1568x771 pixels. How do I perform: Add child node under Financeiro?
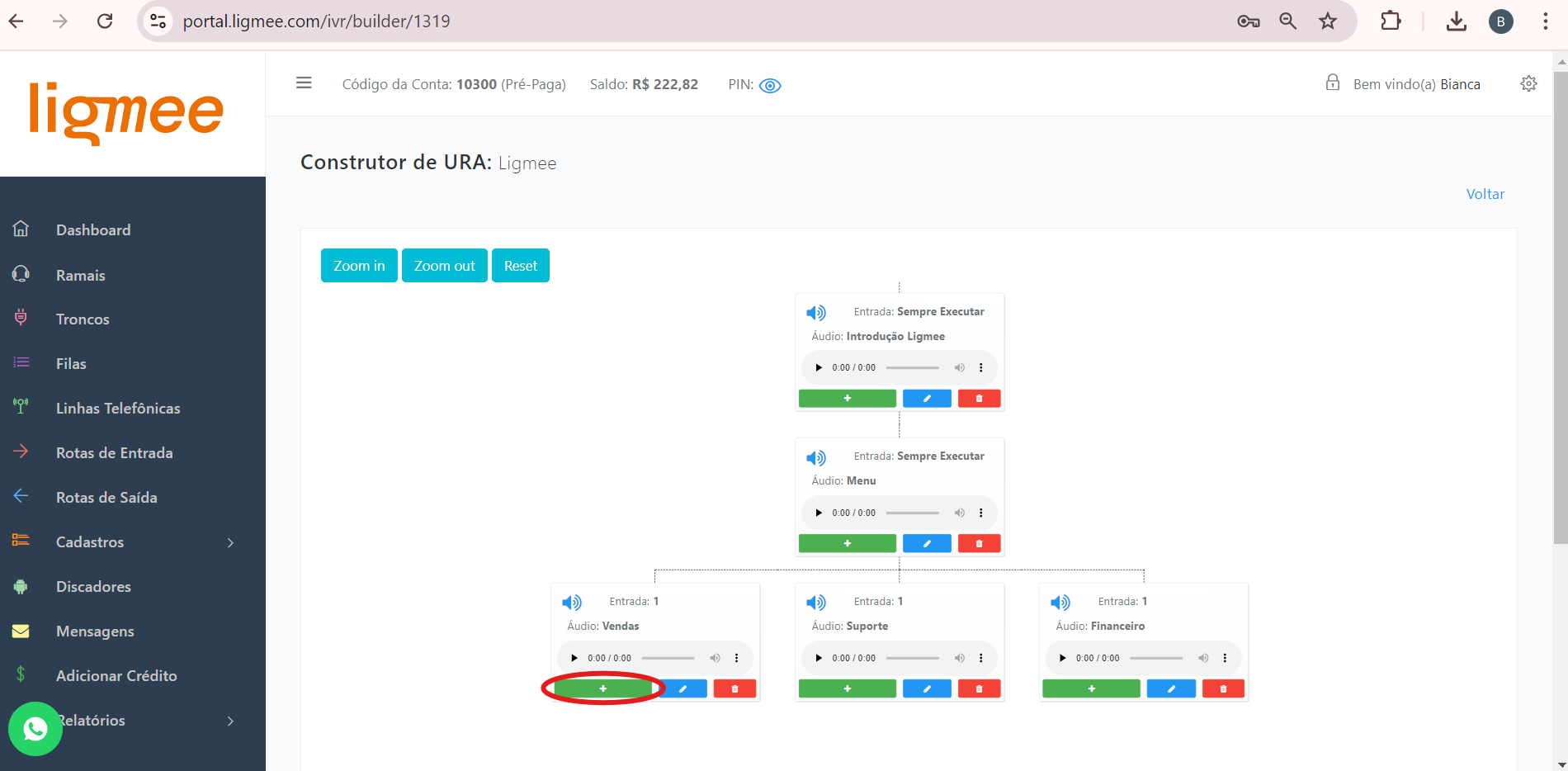1091,688
